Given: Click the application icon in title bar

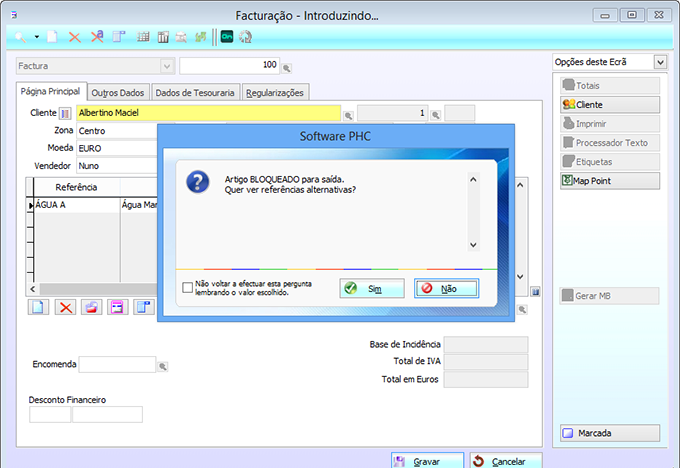Looking at the screenshot, I should [14, 15].
